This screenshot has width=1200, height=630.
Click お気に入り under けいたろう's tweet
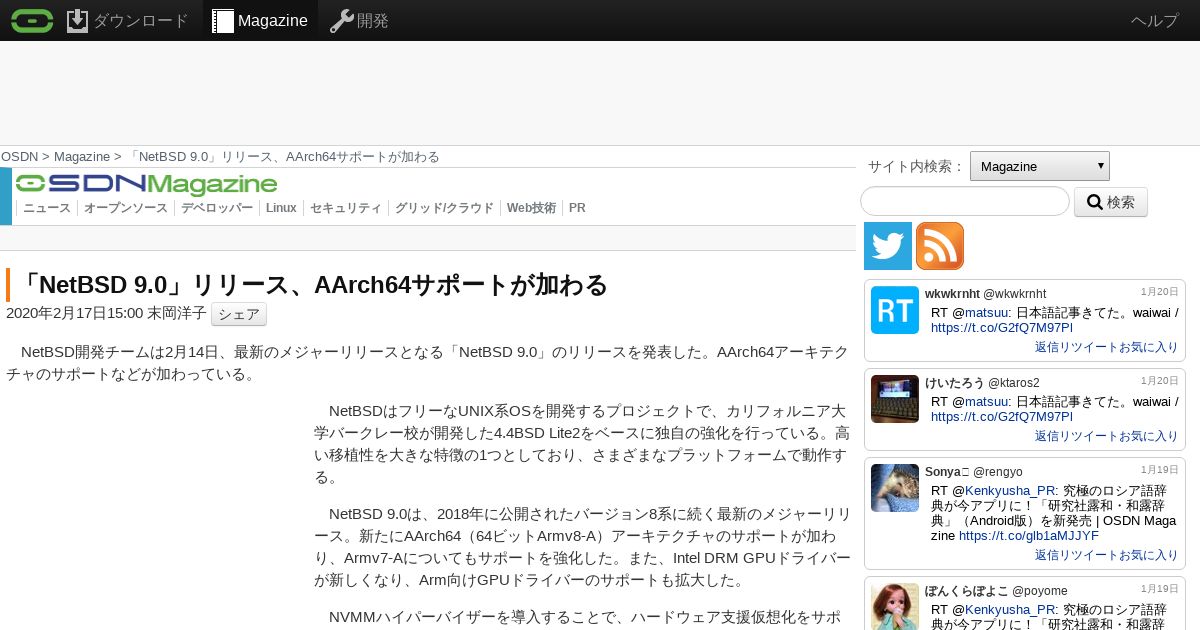pyautogui.click(x=1147, y=436)
